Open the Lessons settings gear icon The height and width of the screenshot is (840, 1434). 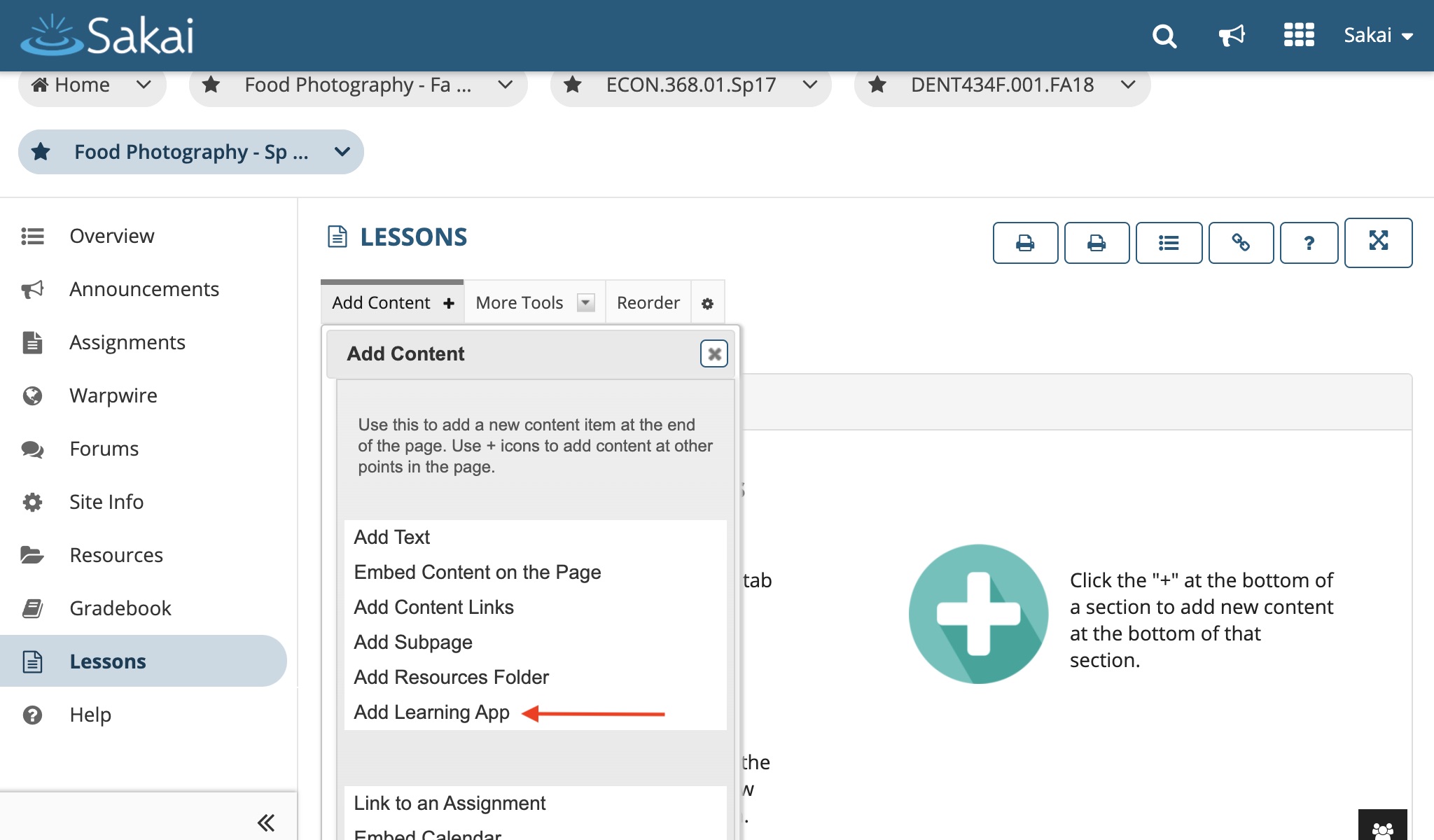[x=707, y=304]
